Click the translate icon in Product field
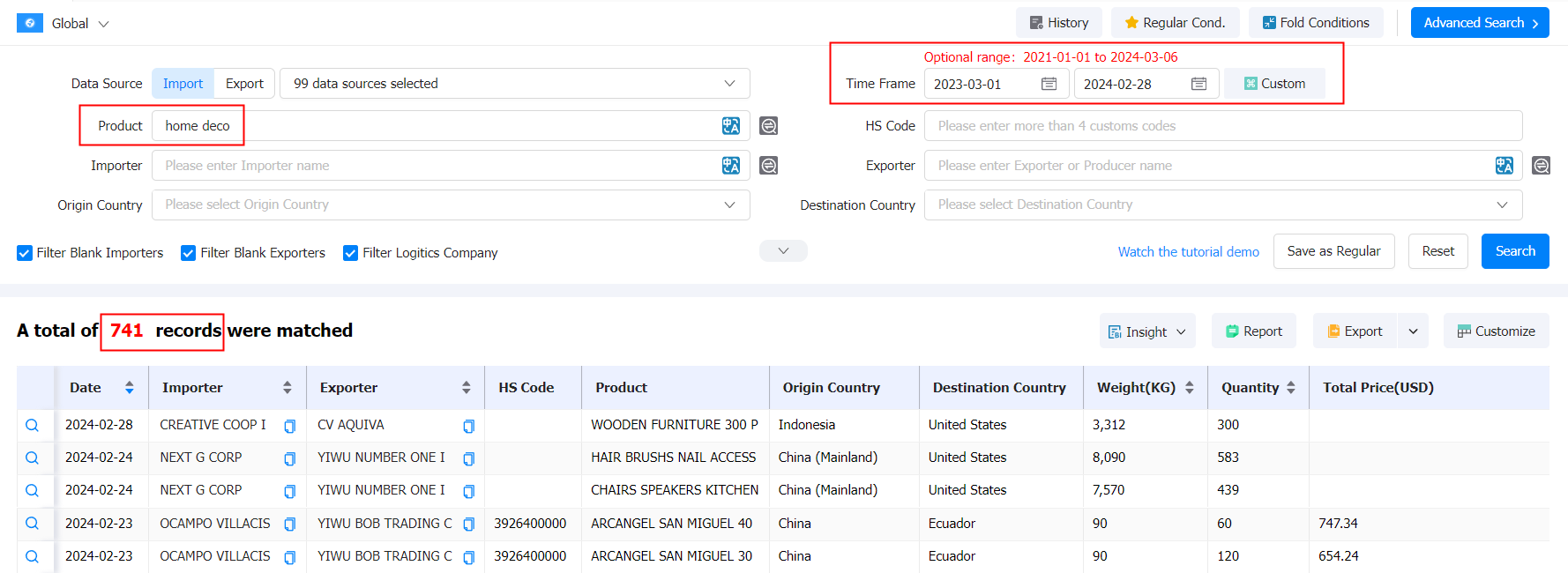Screen dimensions: 1568x573 coord(730,126)
